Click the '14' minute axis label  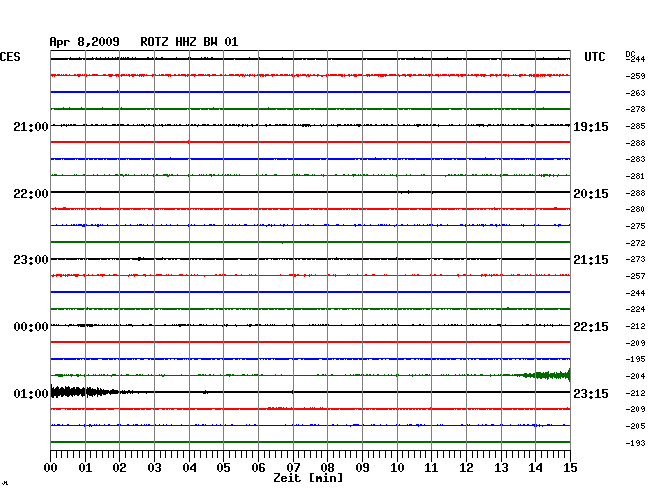click(535, 468)
